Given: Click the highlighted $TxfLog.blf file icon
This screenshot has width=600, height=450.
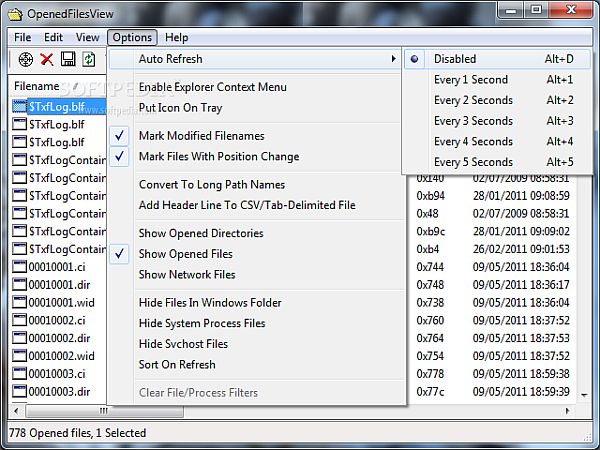Looking at the screenshot, I should pyautogui.click(x=19, y=106).
